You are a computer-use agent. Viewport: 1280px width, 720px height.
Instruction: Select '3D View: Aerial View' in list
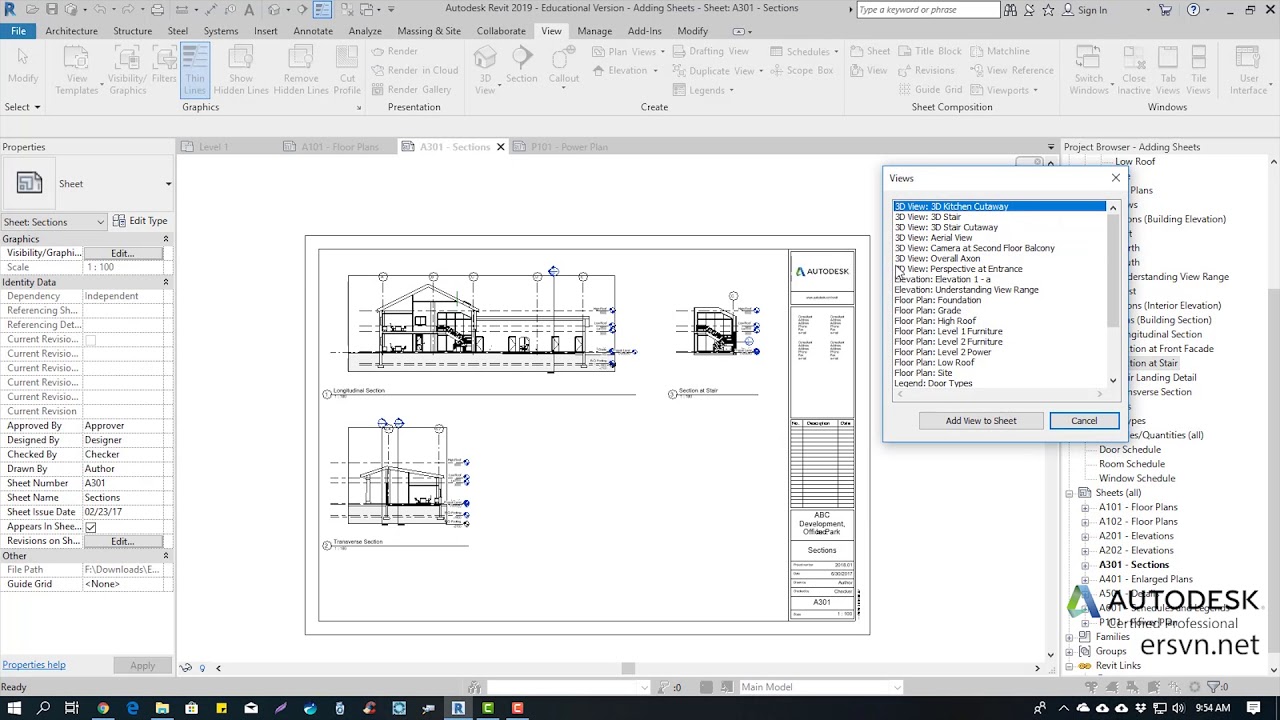point(933,238)
